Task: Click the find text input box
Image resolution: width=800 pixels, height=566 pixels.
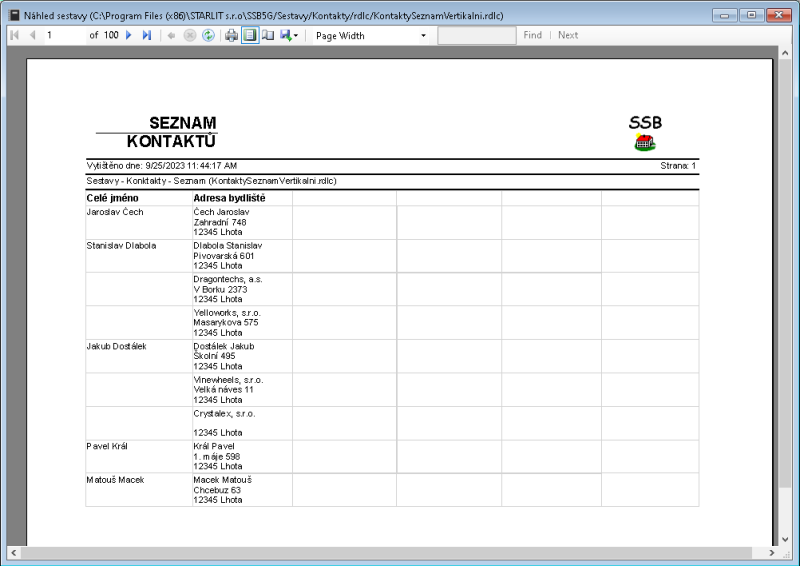Action: (476, 35)
